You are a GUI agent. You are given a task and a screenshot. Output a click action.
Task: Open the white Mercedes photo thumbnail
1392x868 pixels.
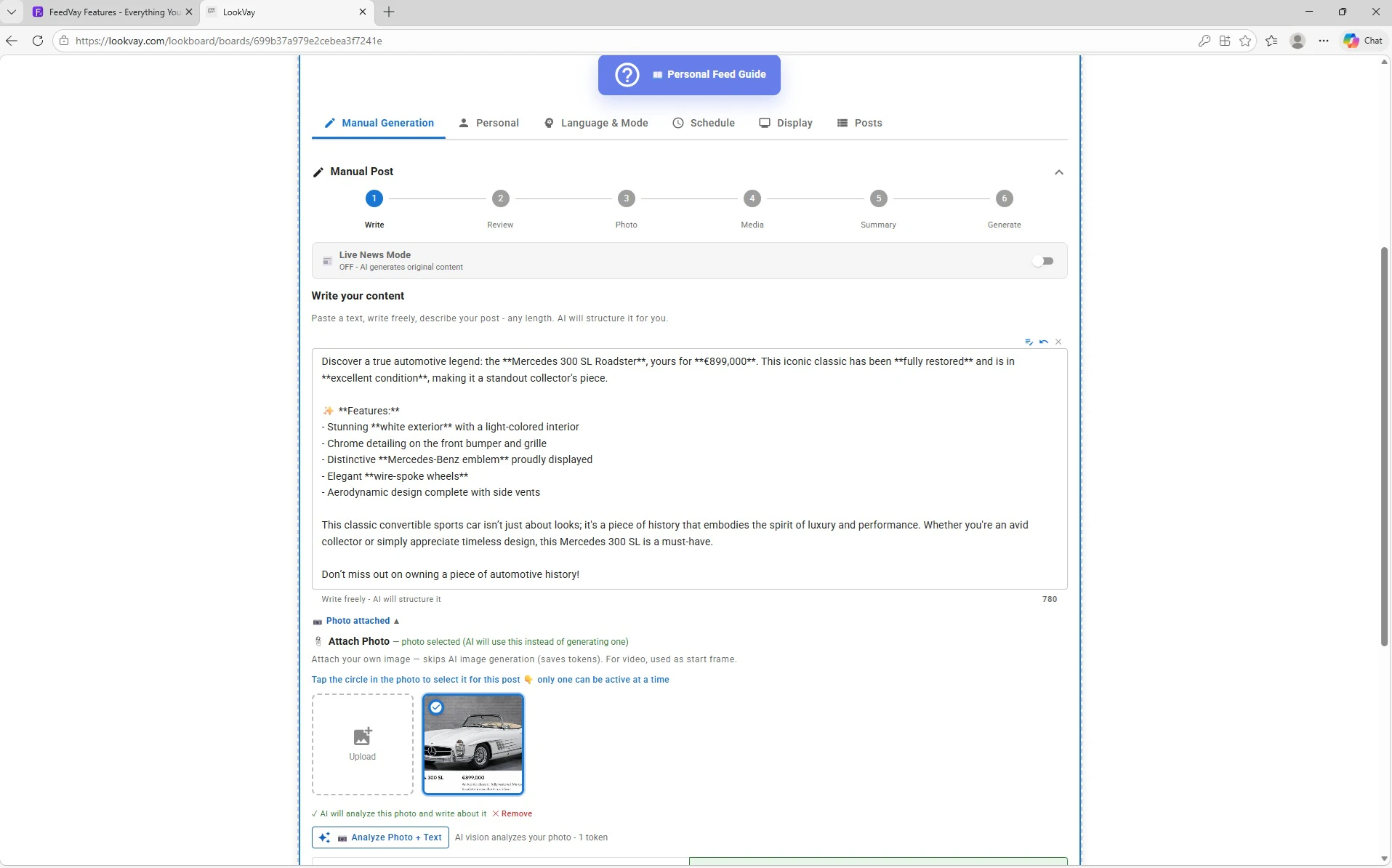[473, 744]
